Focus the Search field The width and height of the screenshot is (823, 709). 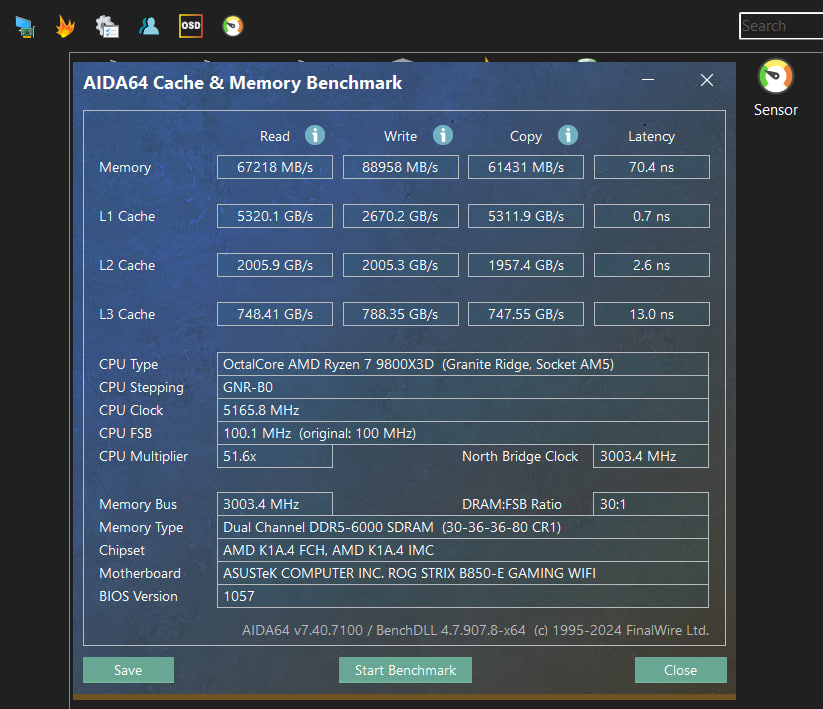[781, 26]
